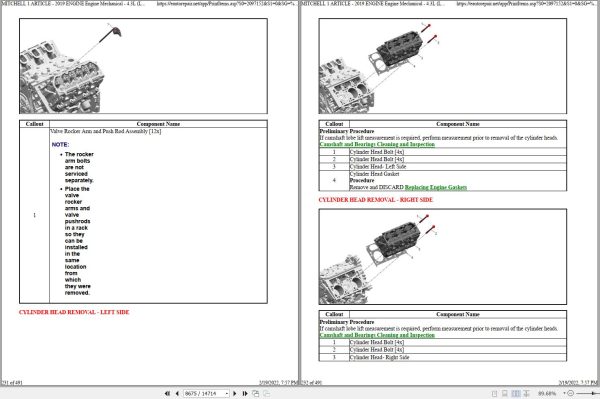600x399 pixels.
Task: Open Camshaft and Bearings Cleaning link in right-side table
Action: pos(377,335)
